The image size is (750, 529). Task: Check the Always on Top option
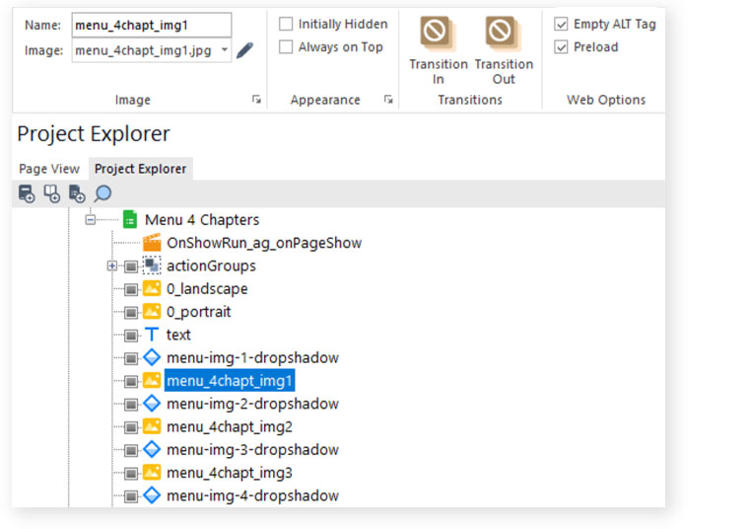point(286,47)
